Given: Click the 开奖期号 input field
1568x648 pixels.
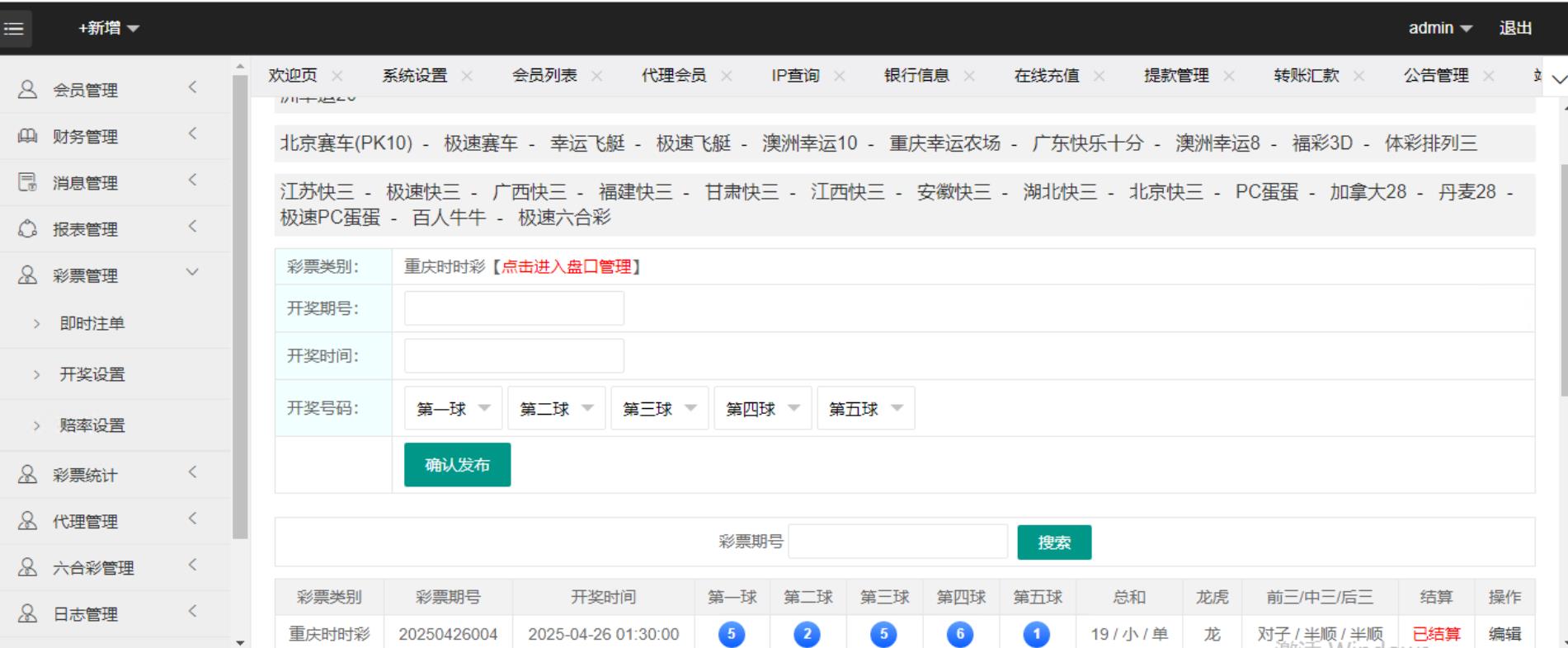Looking at the screenshot, I should (514, 308).
